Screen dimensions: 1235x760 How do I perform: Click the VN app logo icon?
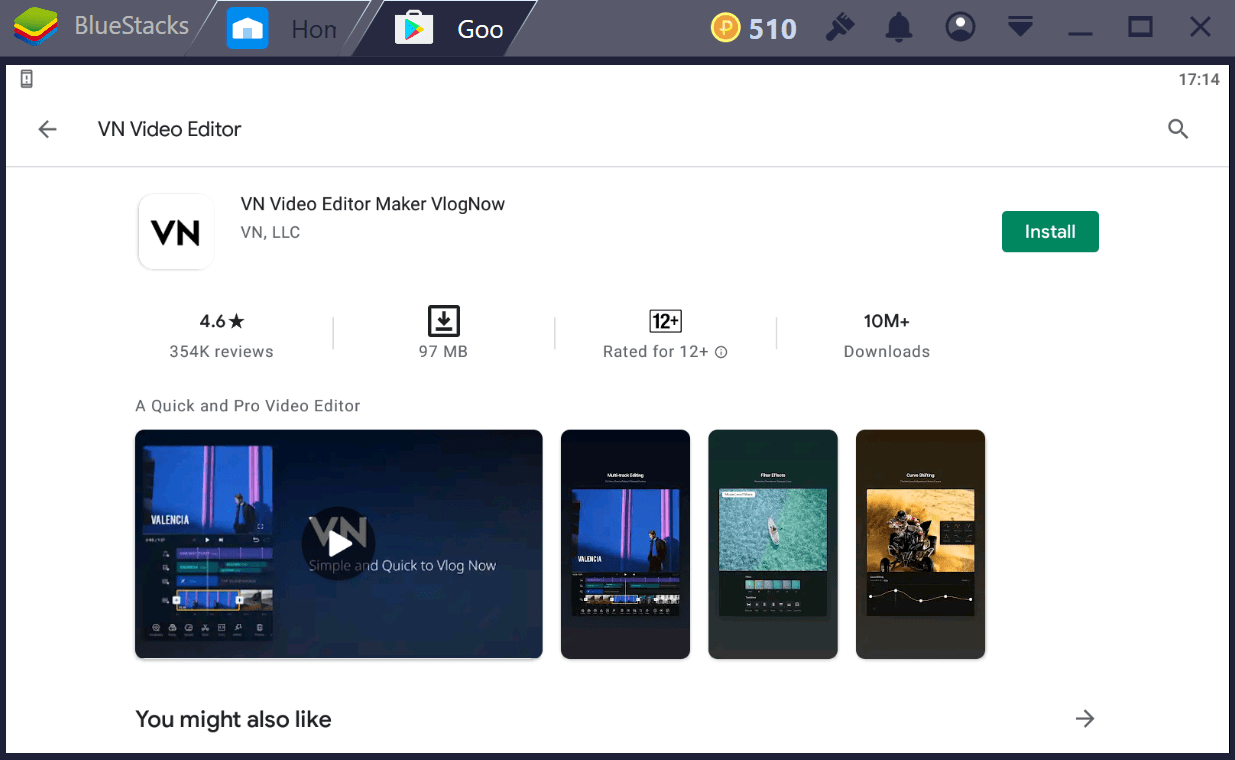pyautogui.click(x=176, y=231)
